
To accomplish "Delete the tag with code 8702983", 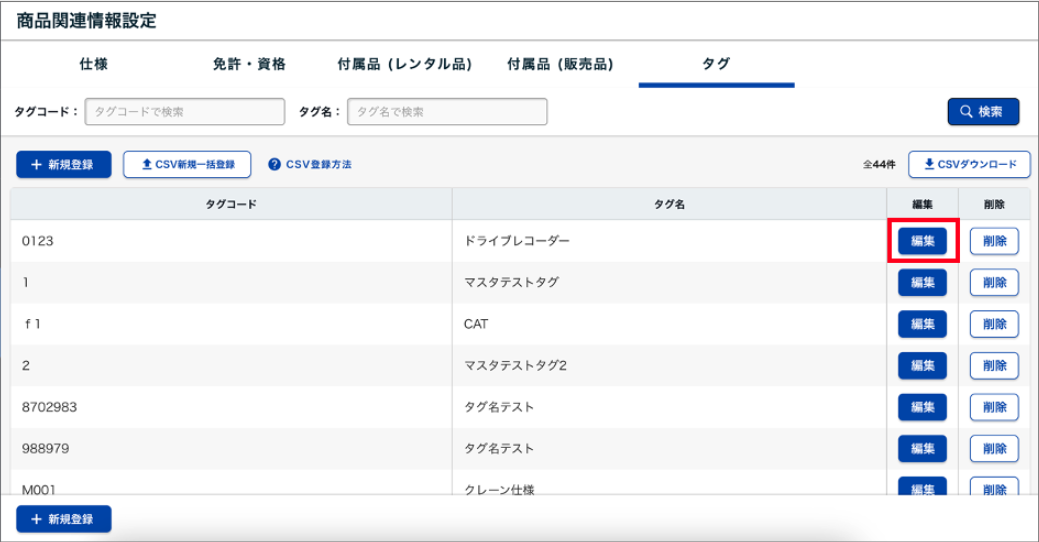I will pos(994,407).
